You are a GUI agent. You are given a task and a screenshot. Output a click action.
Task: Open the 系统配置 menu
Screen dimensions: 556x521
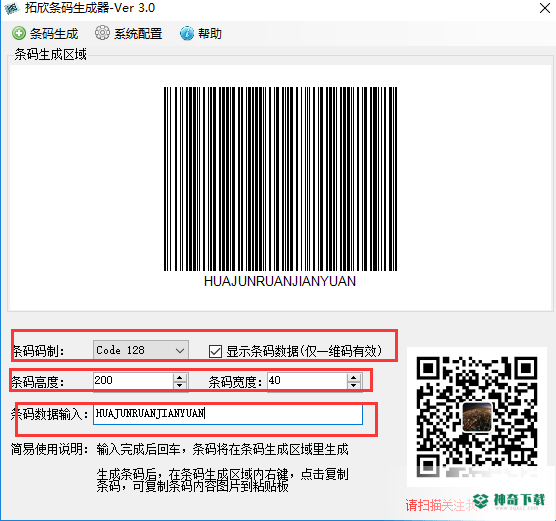pos(129,34)
